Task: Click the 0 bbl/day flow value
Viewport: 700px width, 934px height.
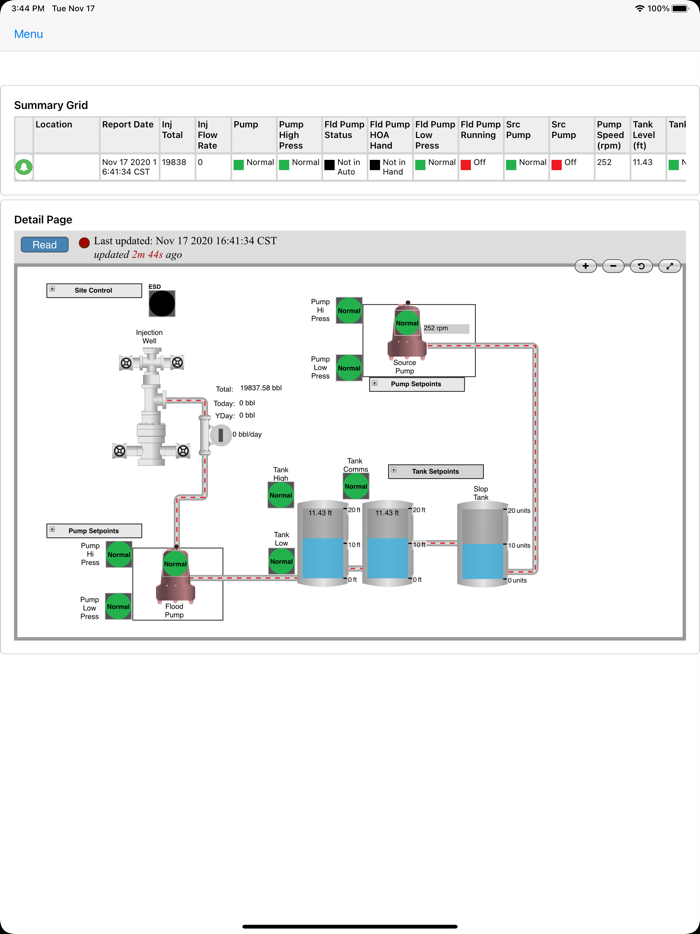Action: tap(247, 434)
